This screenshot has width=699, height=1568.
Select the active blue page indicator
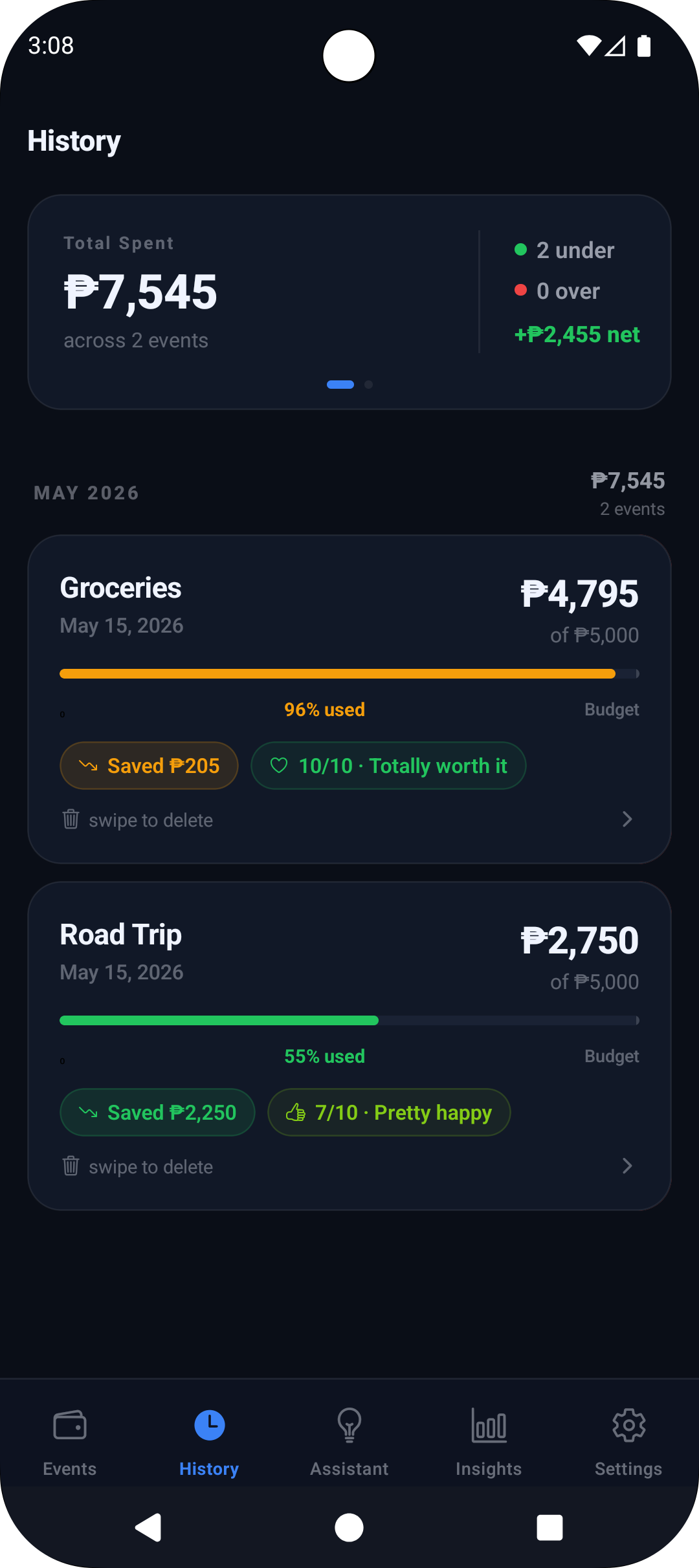tap(340, 384)
